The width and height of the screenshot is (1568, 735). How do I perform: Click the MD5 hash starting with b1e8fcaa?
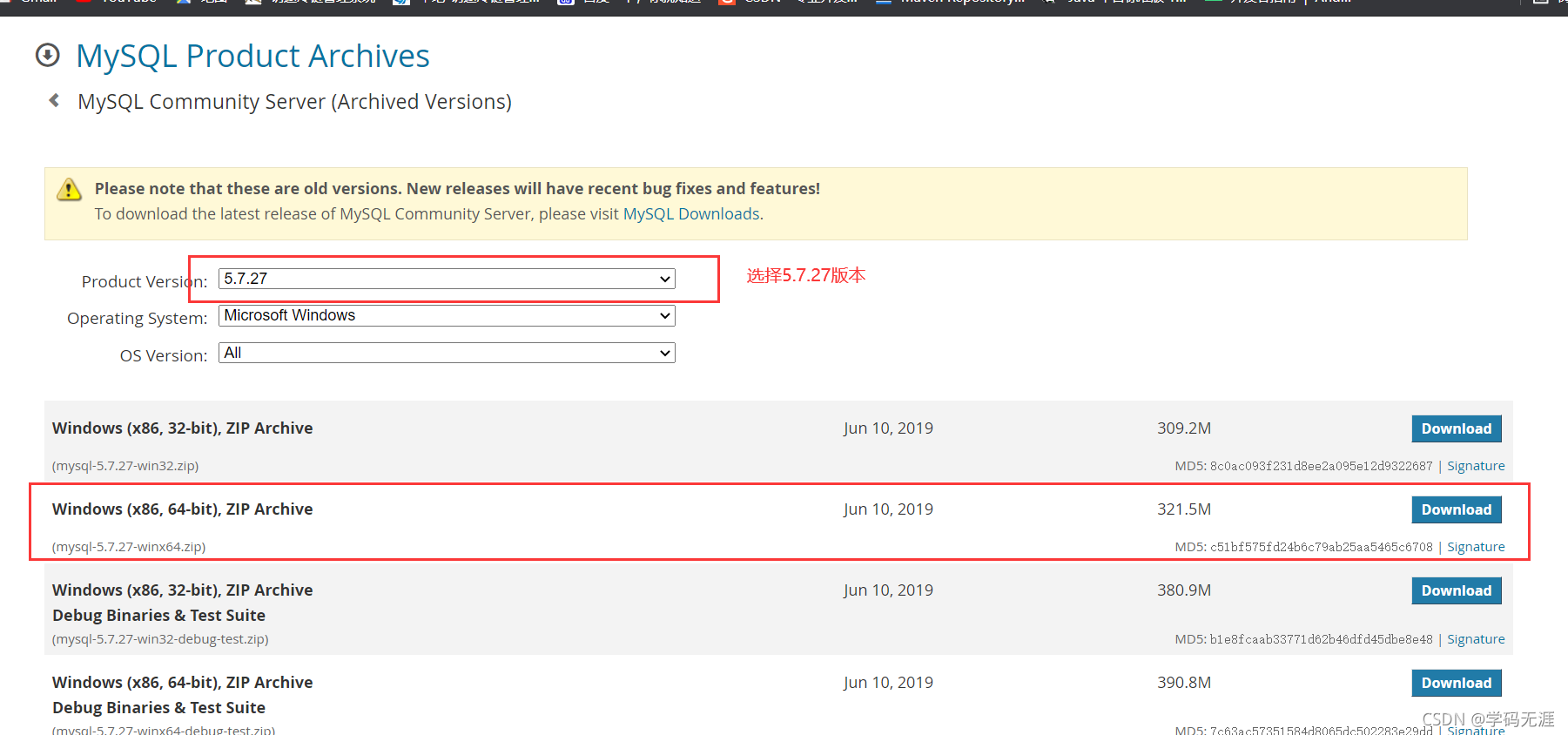point(1321,639)
